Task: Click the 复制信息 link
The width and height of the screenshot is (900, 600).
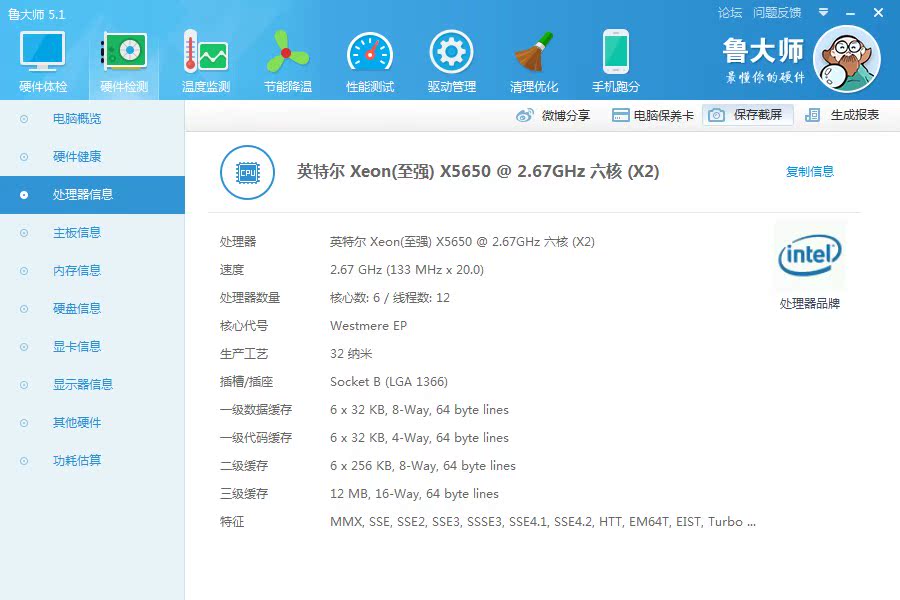Action: coord(809,172)
